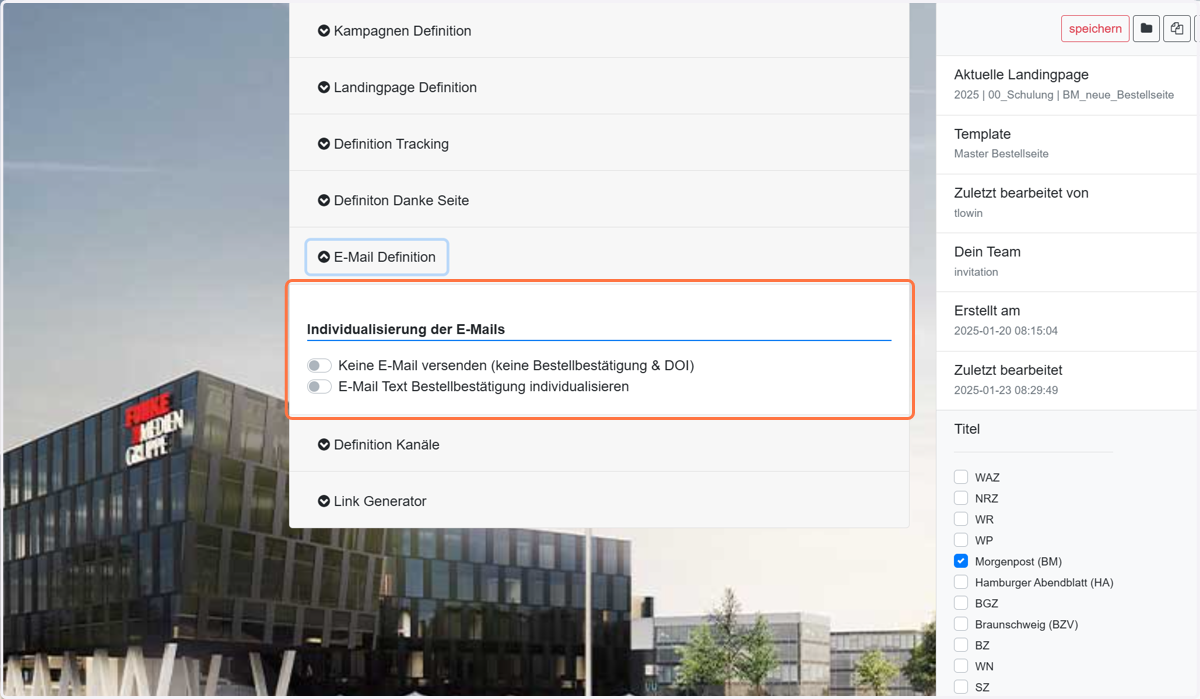The width and height of the screenshot is (1200, 699).
Task: Toggle E-Mail Text Bestellbestätigung individualisieren switch
Action: pyautogui.click(x=319, y=387)
